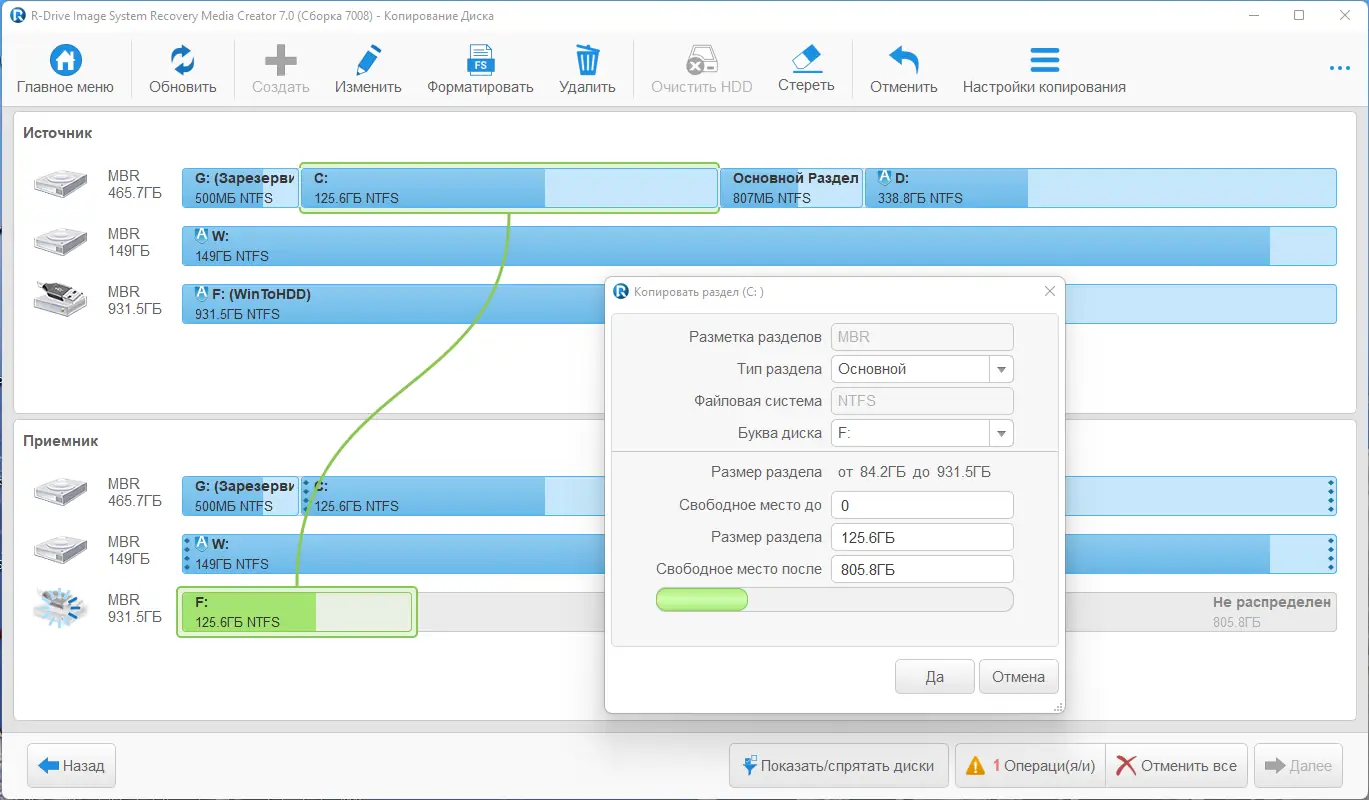Open the 1 Операци(я/и) list
Image resolution: width=1369 pixels, height=800 pixels.
pos(1030,766)
